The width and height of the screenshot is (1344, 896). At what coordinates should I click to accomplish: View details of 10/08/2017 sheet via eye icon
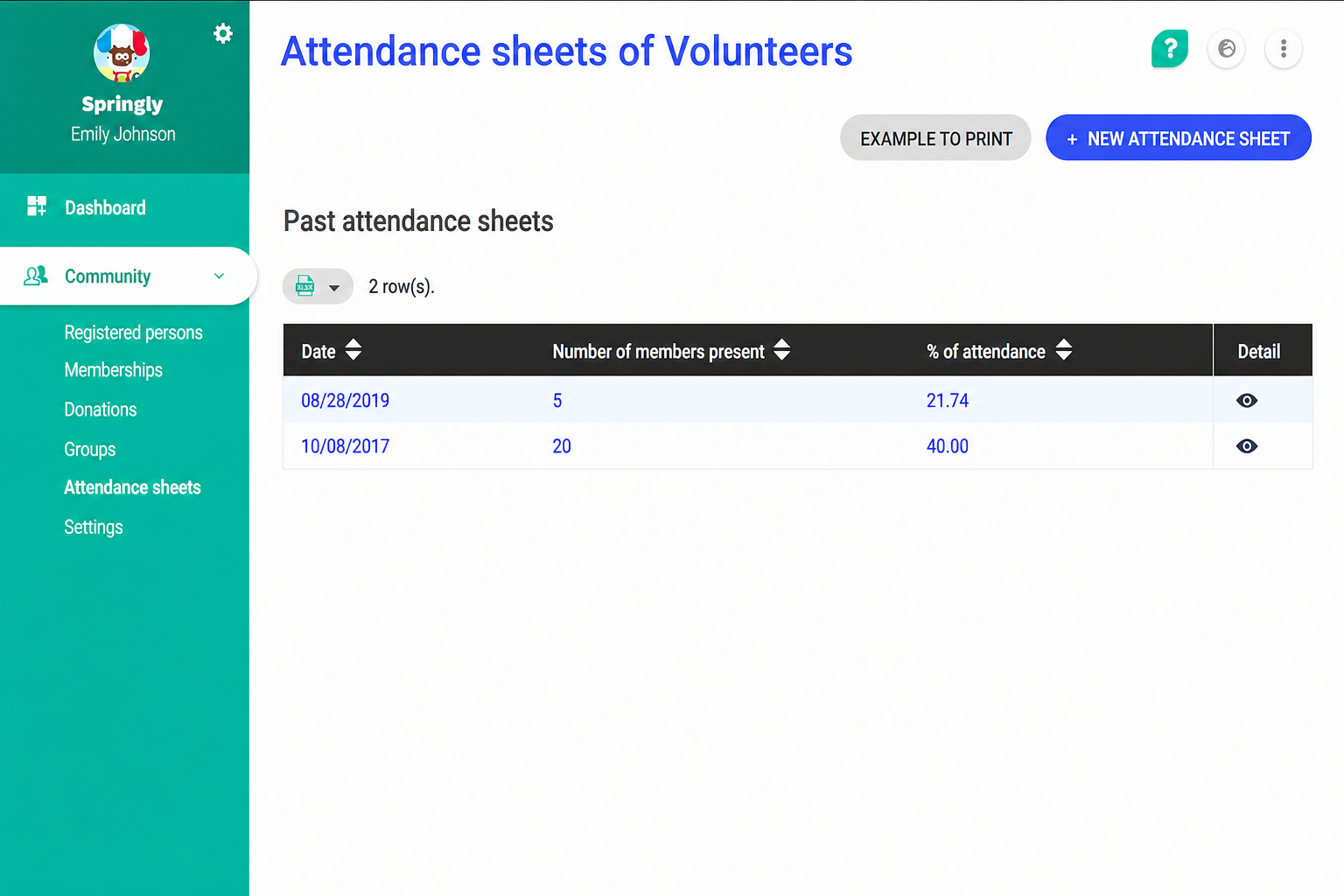(x=1247, y=446)
